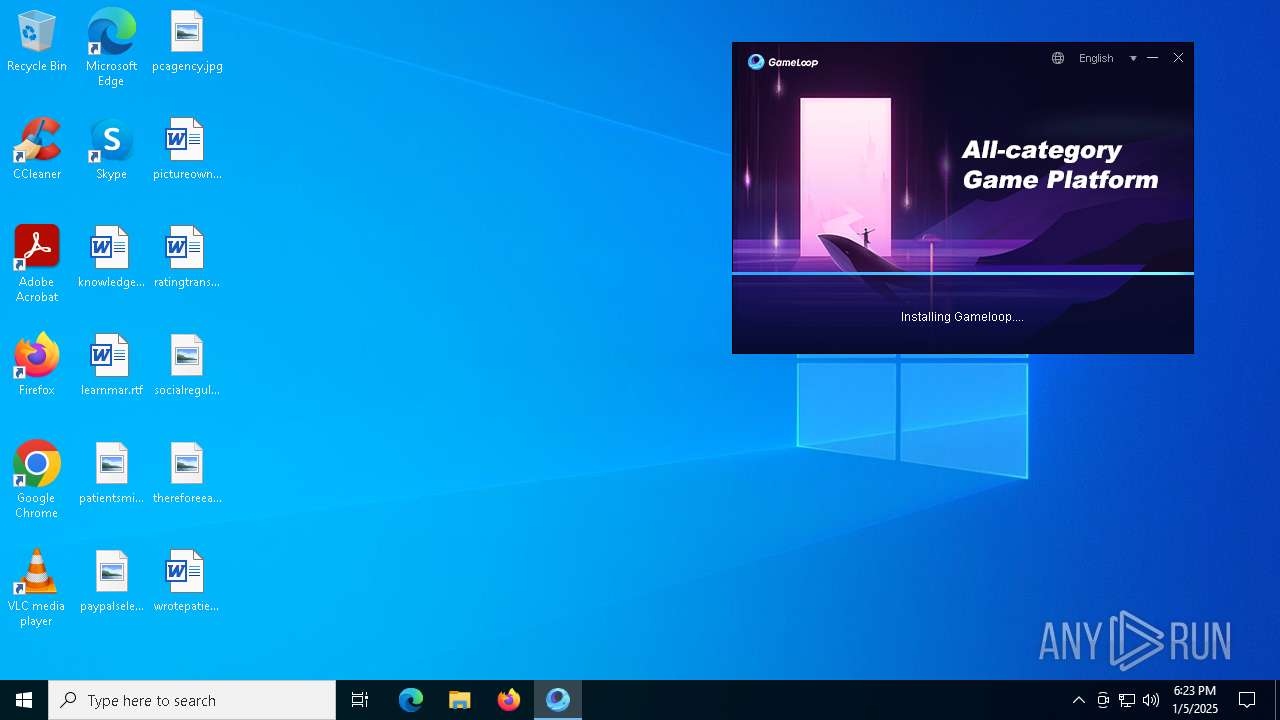This screenshot has width=1280, height=720.
Task: Select knowledge... Word document icon
Action: pos(111,258)
